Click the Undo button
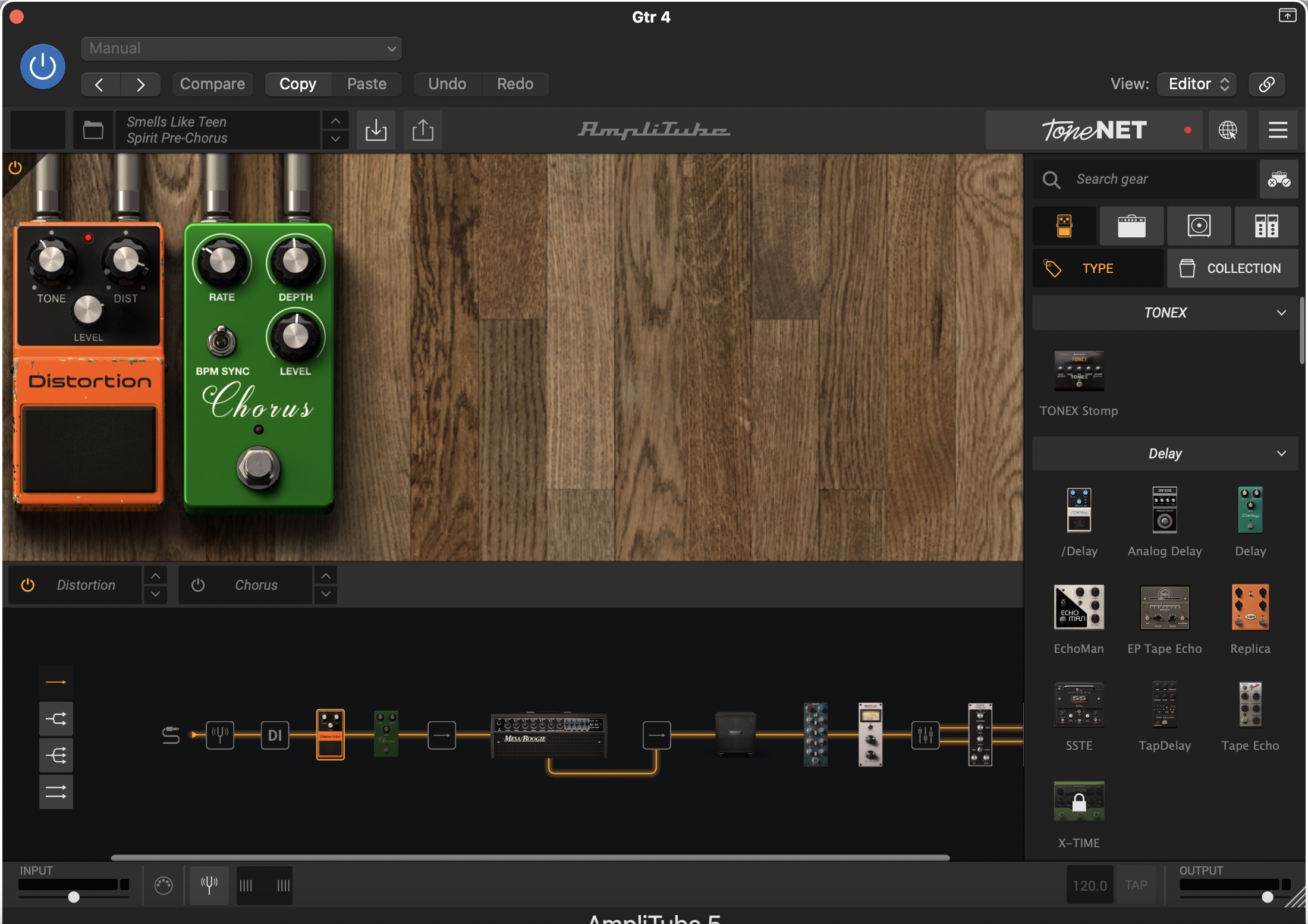The image size is (1308, 924). pyautogui.click(x=447, y=84)
